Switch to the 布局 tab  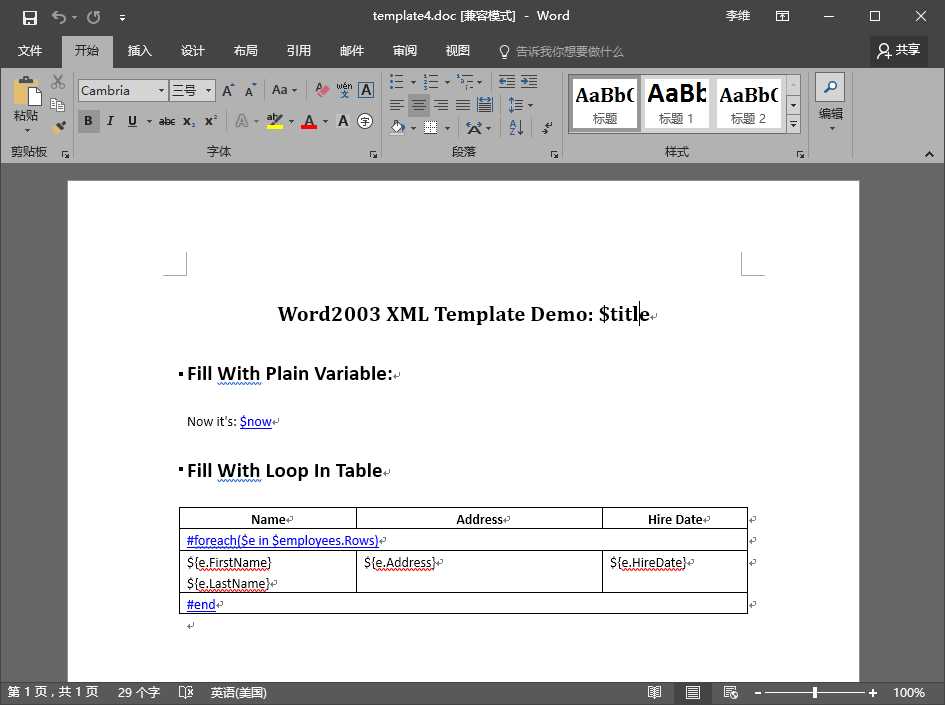tap(245, 51)
